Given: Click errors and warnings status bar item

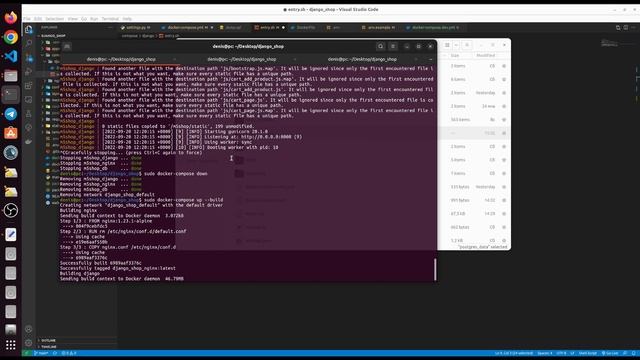Looking at the screenshot, I should pos(69,353).
